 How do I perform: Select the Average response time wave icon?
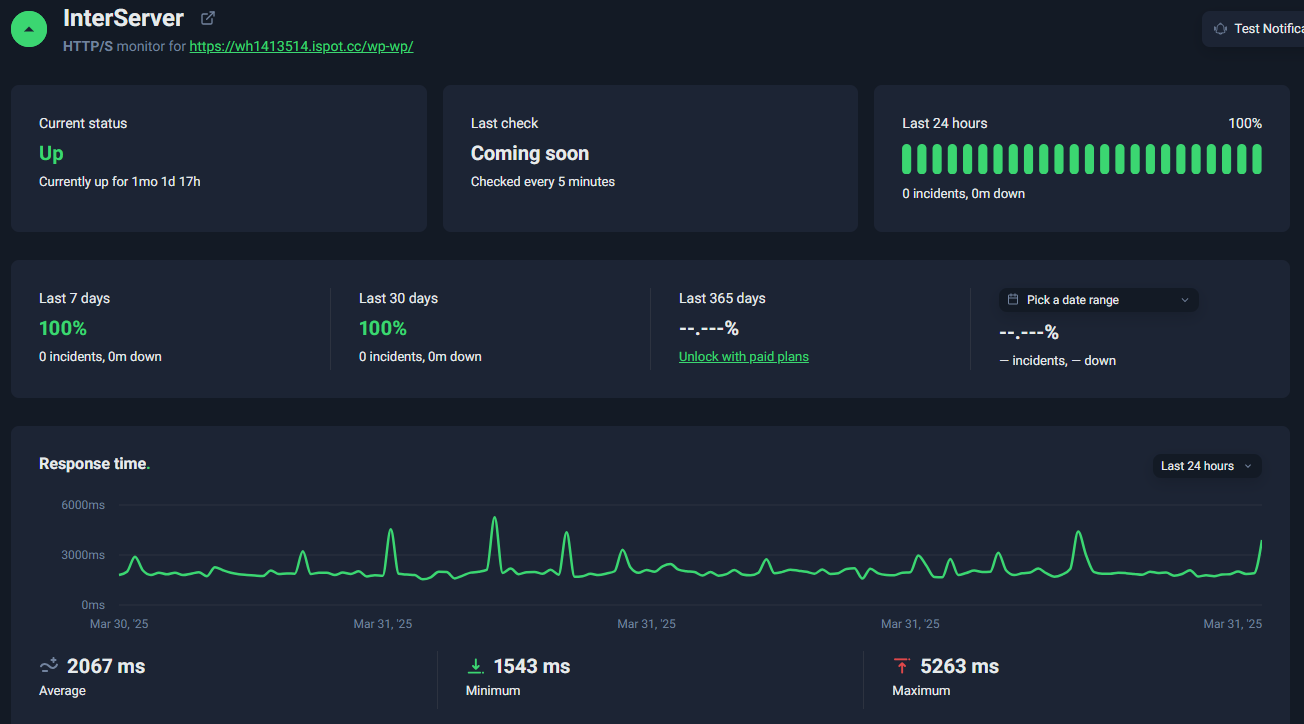[48, 664]
